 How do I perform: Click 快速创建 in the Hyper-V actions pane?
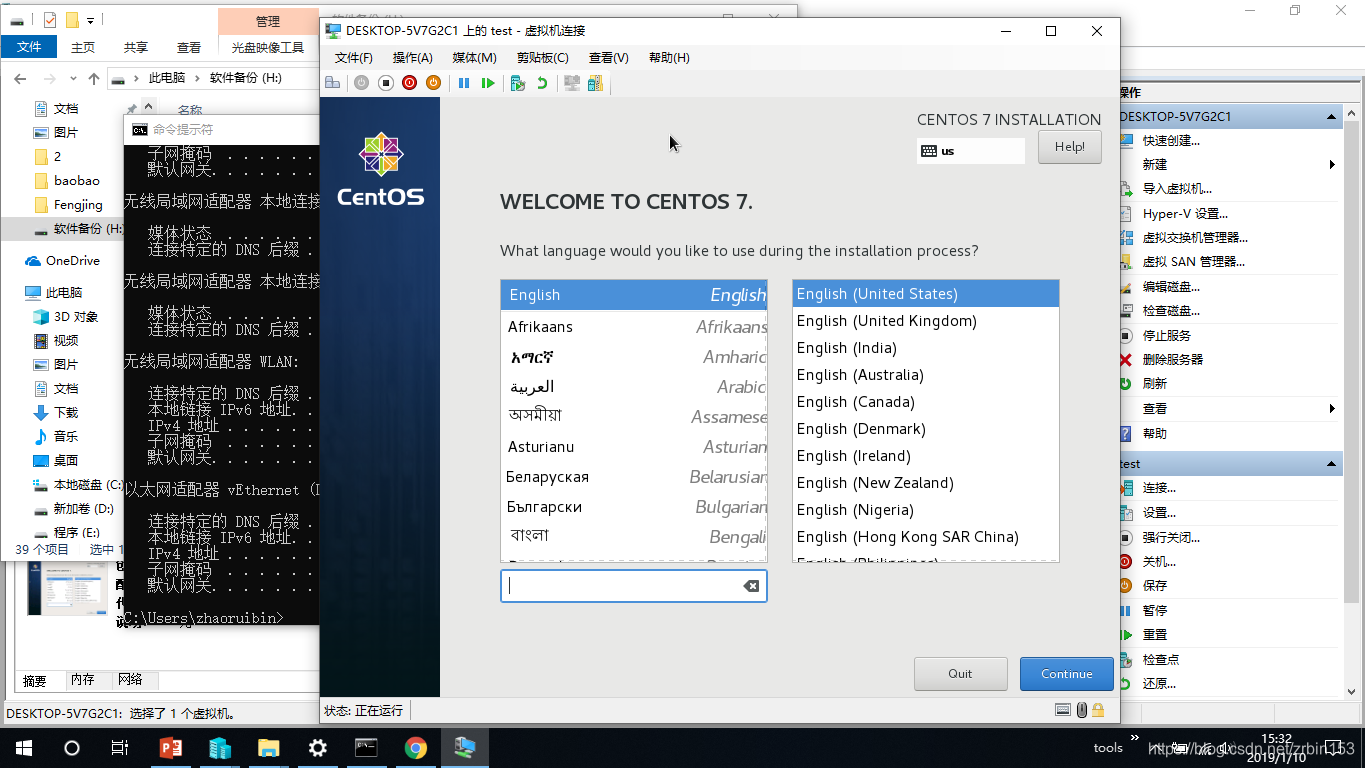[x=1171, y=141]
